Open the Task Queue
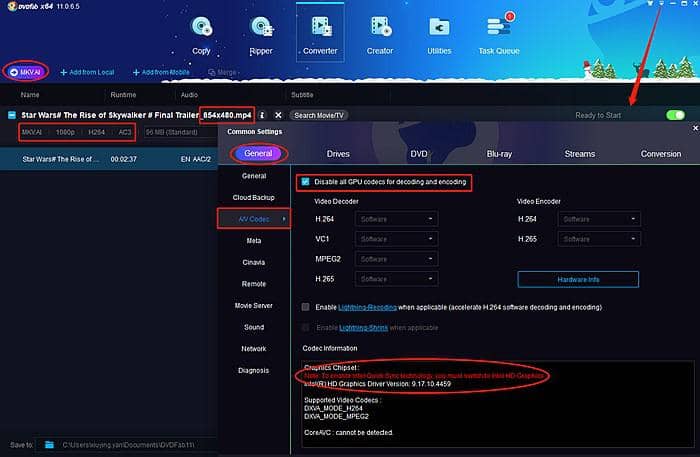This screenshot has height=457, width=700. pyautogui.click(x=497, y=34)
